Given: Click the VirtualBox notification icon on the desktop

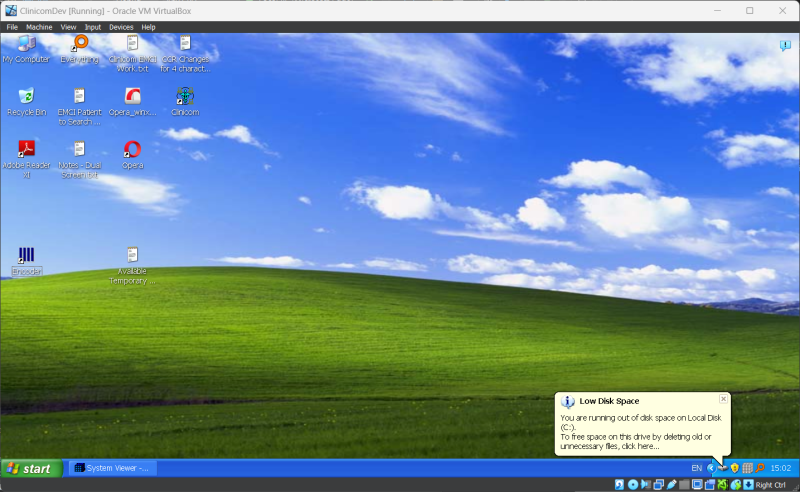Looking at the screenshot, I should pyautogui.click(x=785, y=45).
